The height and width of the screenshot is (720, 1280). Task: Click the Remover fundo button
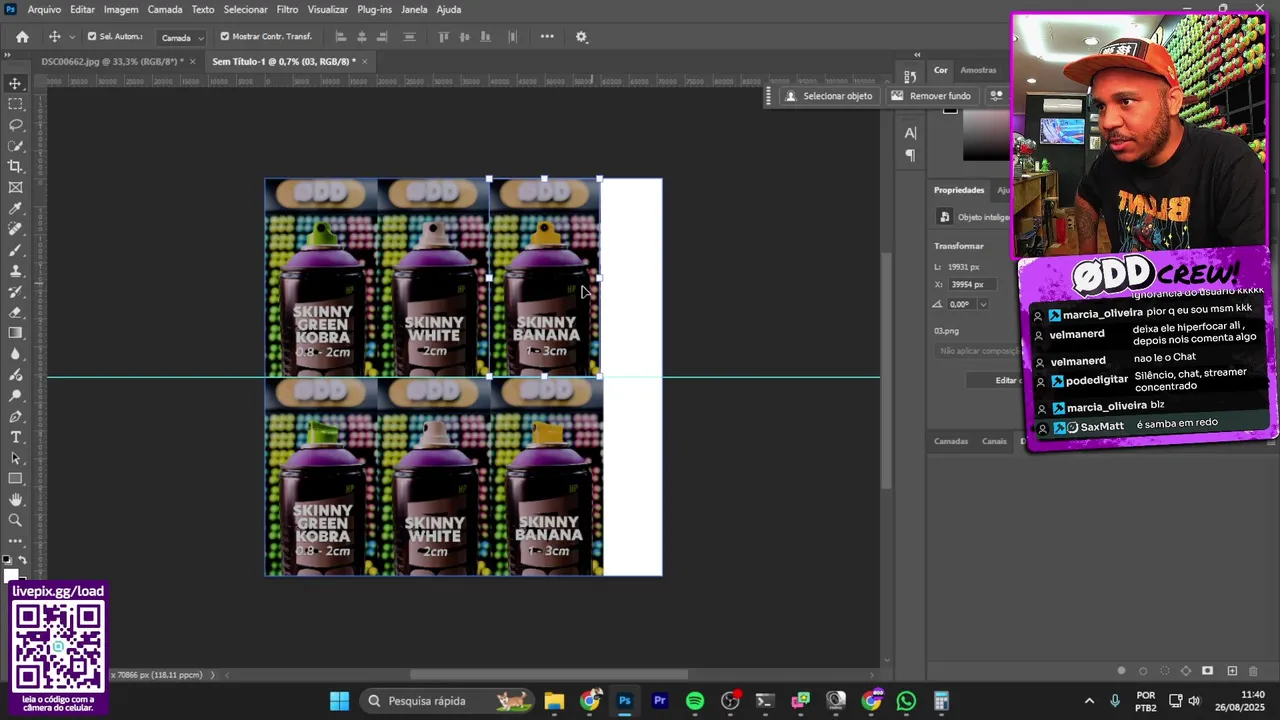tap(931, 96)
